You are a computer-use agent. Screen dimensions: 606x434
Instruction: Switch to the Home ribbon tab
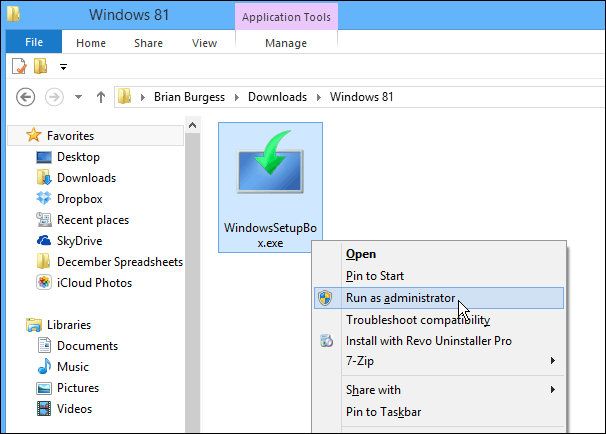91,43
